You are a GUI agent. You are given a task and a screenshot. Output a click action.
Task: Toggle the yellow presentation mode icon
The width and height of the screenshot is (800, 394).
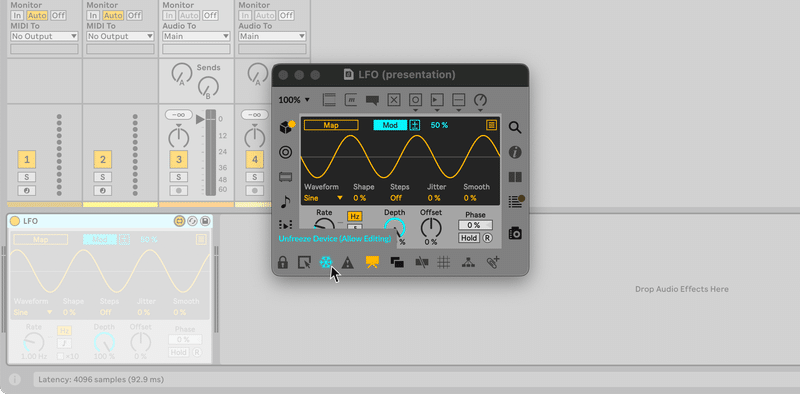pyautogui.click(x=372, y=262)
